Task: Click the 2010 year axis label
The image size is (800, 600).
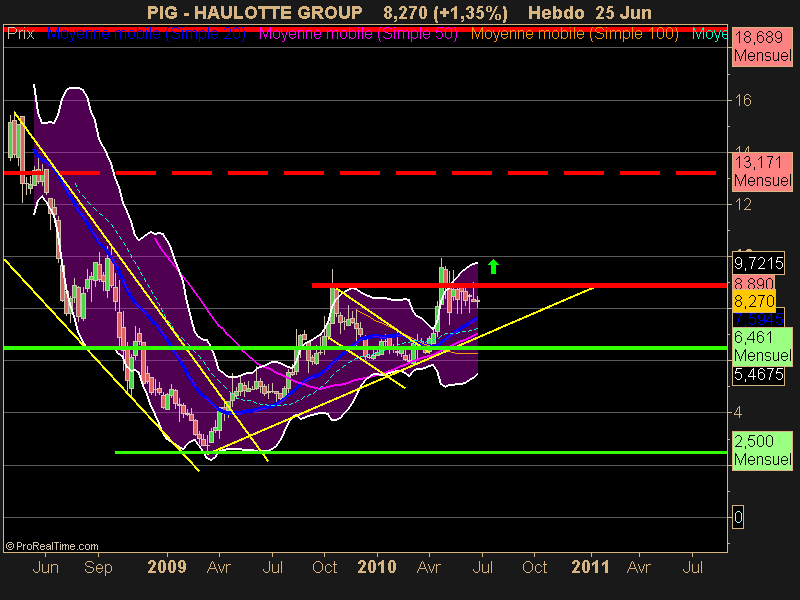Action: click(x=377, y=567)
